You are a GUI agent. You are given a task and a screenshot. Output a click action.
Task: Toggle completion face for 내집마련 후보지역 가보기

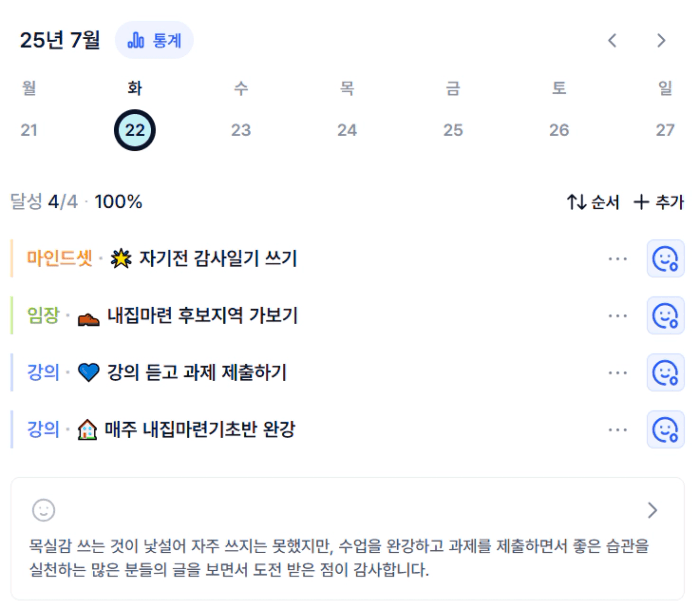[x=665, y=316]
